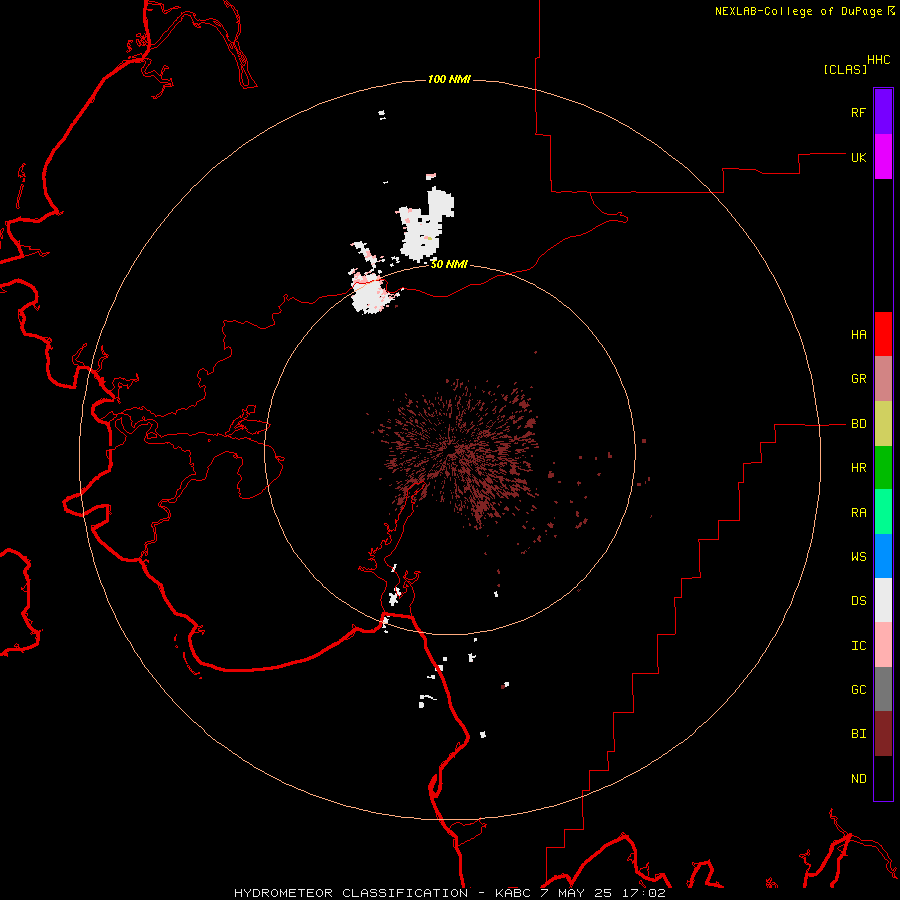Click the HHC product code text
This screenshot has width=900, height=900.
point(878,60)
